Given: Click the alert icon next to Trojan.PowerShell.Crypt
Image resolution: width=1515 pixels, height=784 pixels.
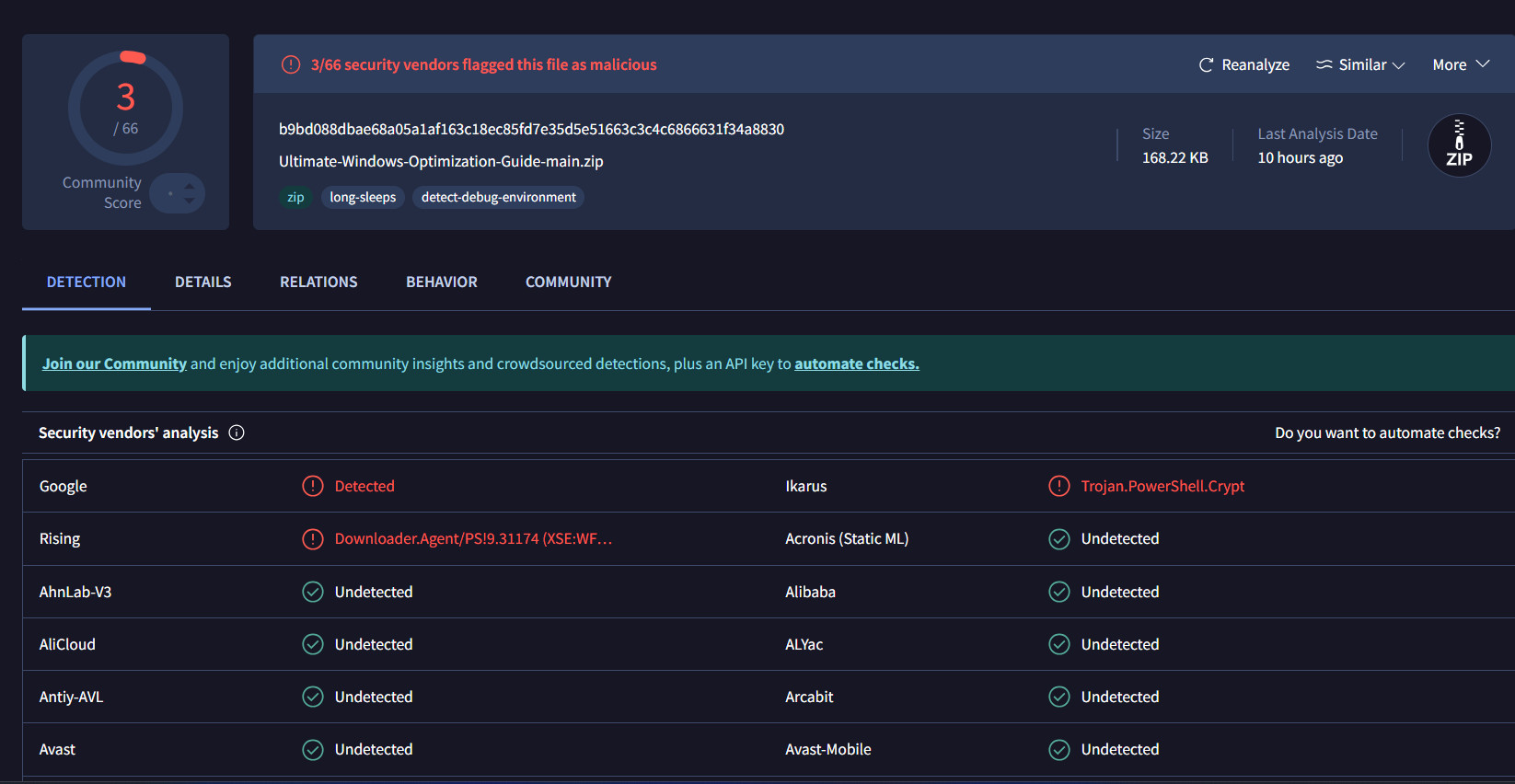Looking at the screenshot, I should 1059,486.
